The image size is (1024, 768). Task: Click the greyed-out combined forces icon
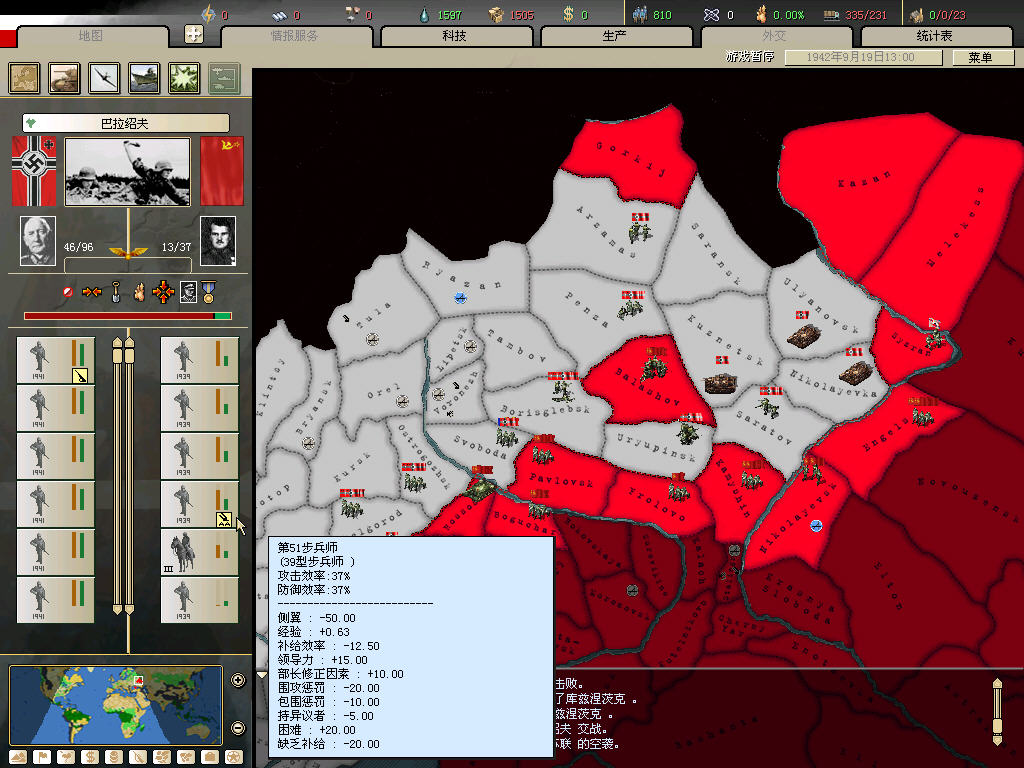point(225,78)
